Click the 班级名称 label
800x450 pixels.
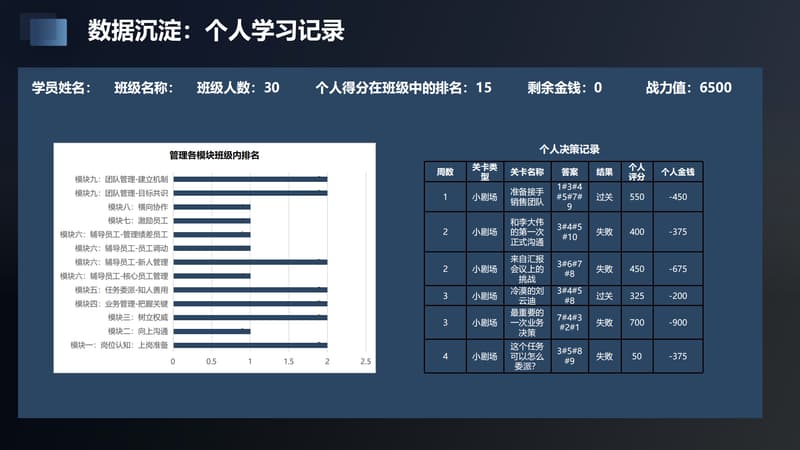[147, 88]
